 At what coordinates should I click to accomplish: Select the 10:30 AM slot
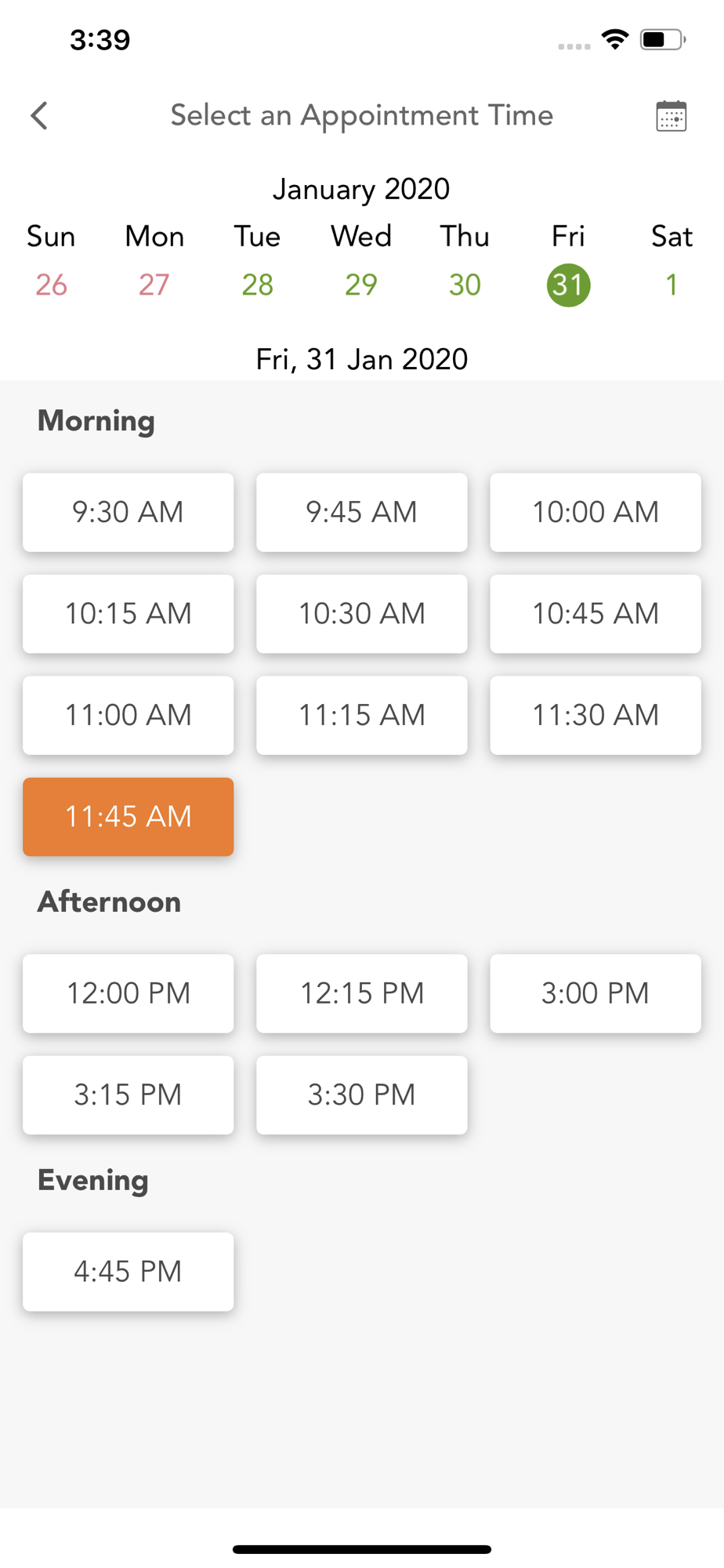(x=362, y=614)
